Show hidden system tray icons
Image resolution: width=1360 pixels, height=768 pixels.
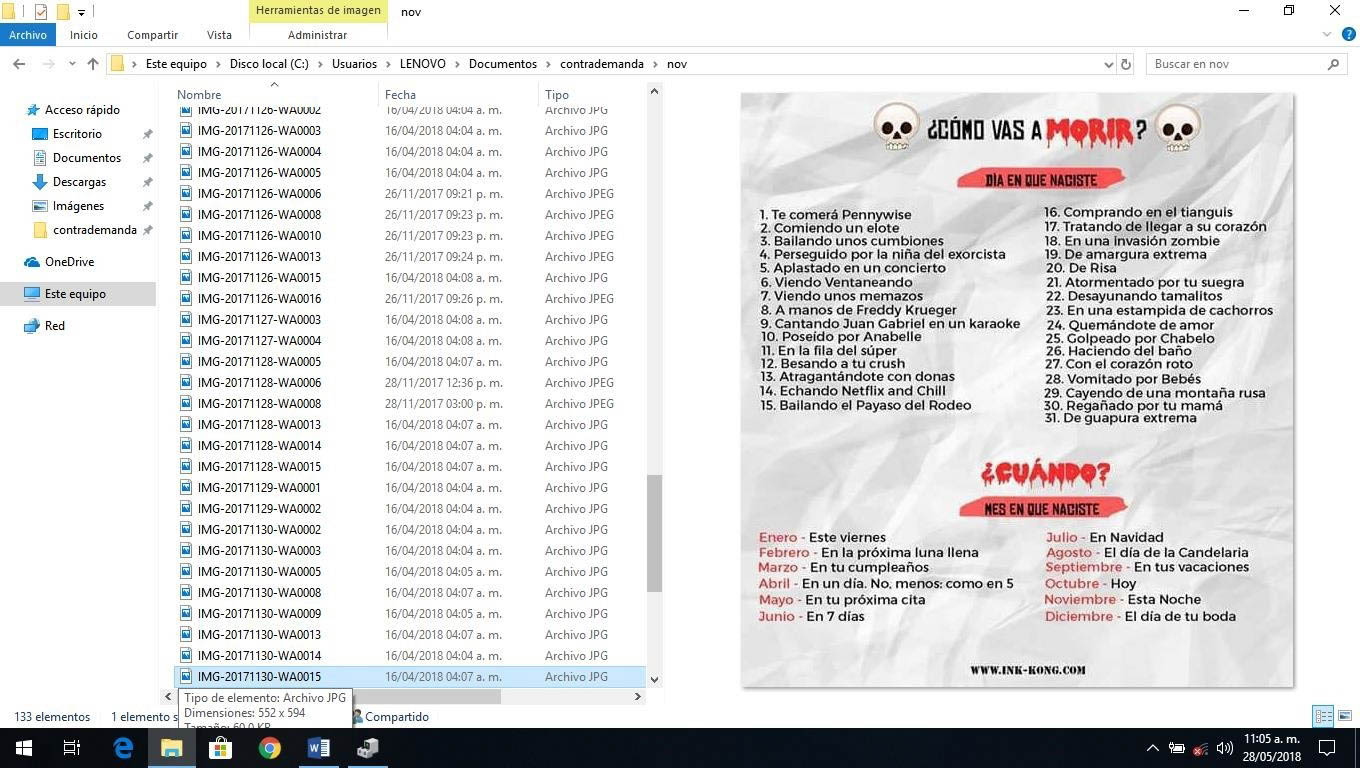point(1152,748)
